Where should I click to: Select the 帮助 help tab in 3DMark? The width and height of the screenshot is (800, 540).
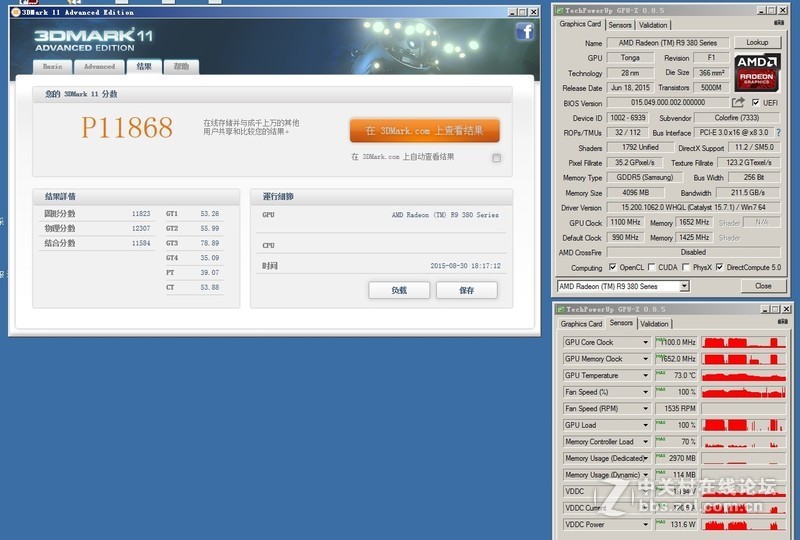(x=181, y=67)
